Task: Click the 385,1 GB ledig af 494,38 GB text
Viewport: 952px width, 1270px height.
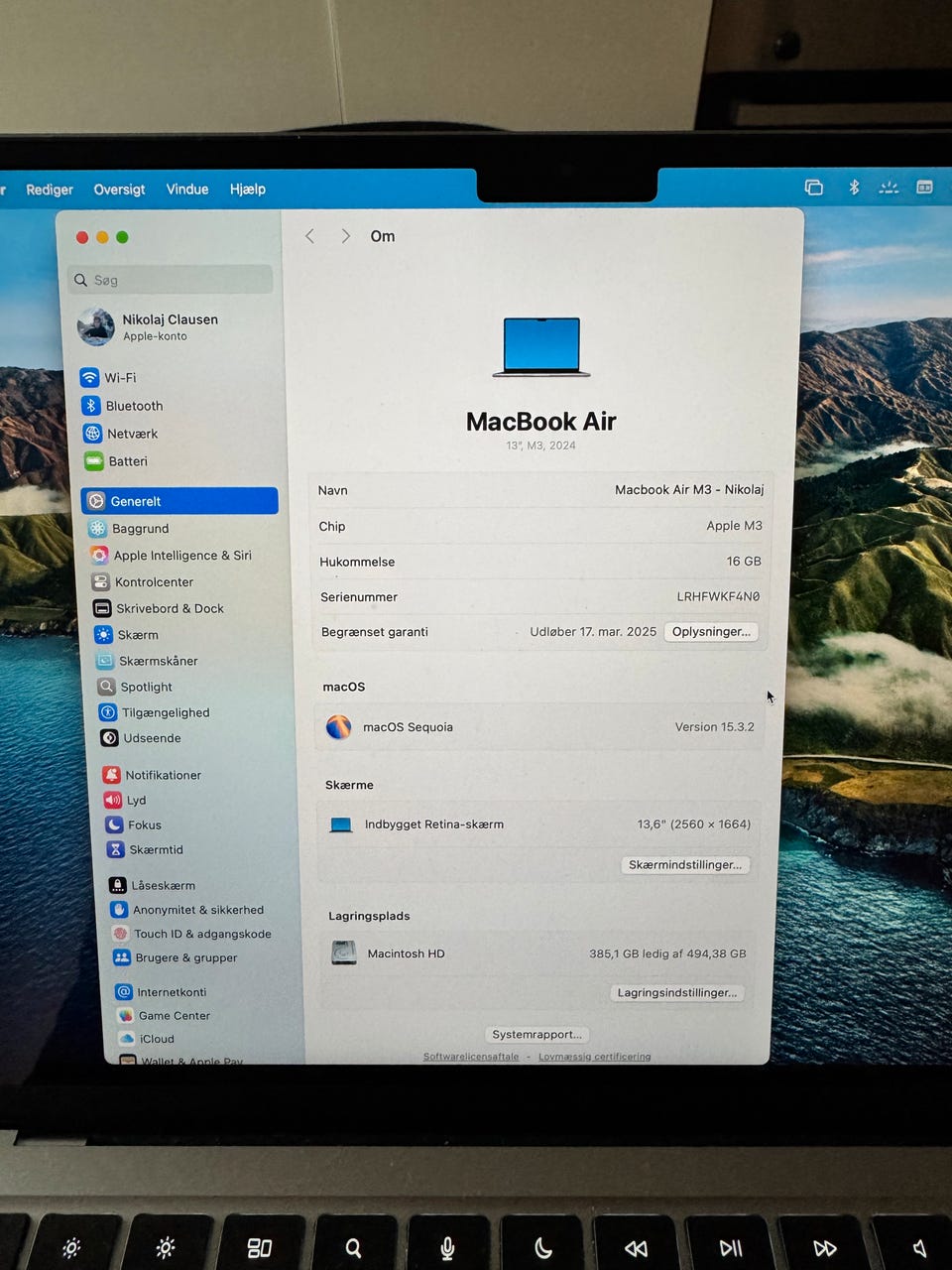Action: click(667, 953)
